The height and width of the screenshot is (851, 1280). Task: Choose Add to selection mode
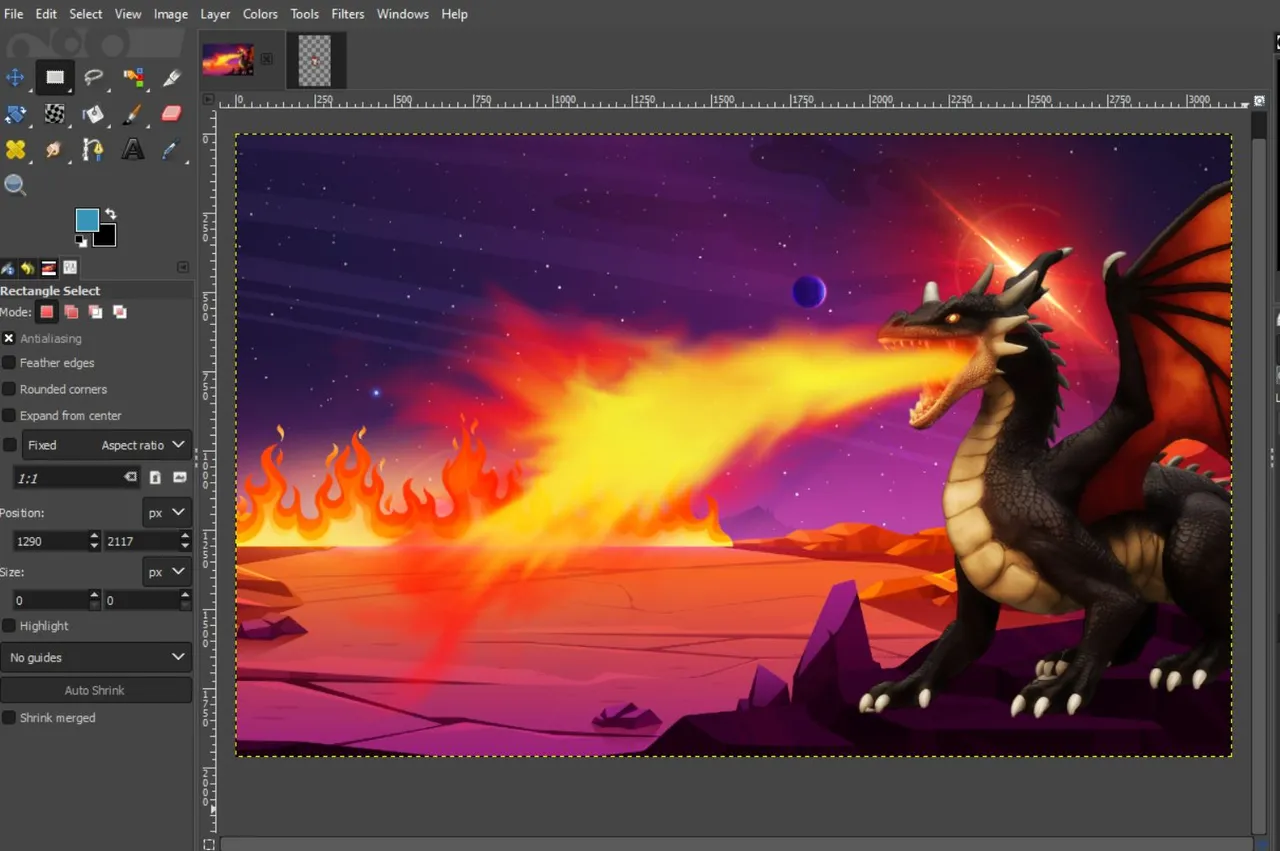click(x=71, y=312)
